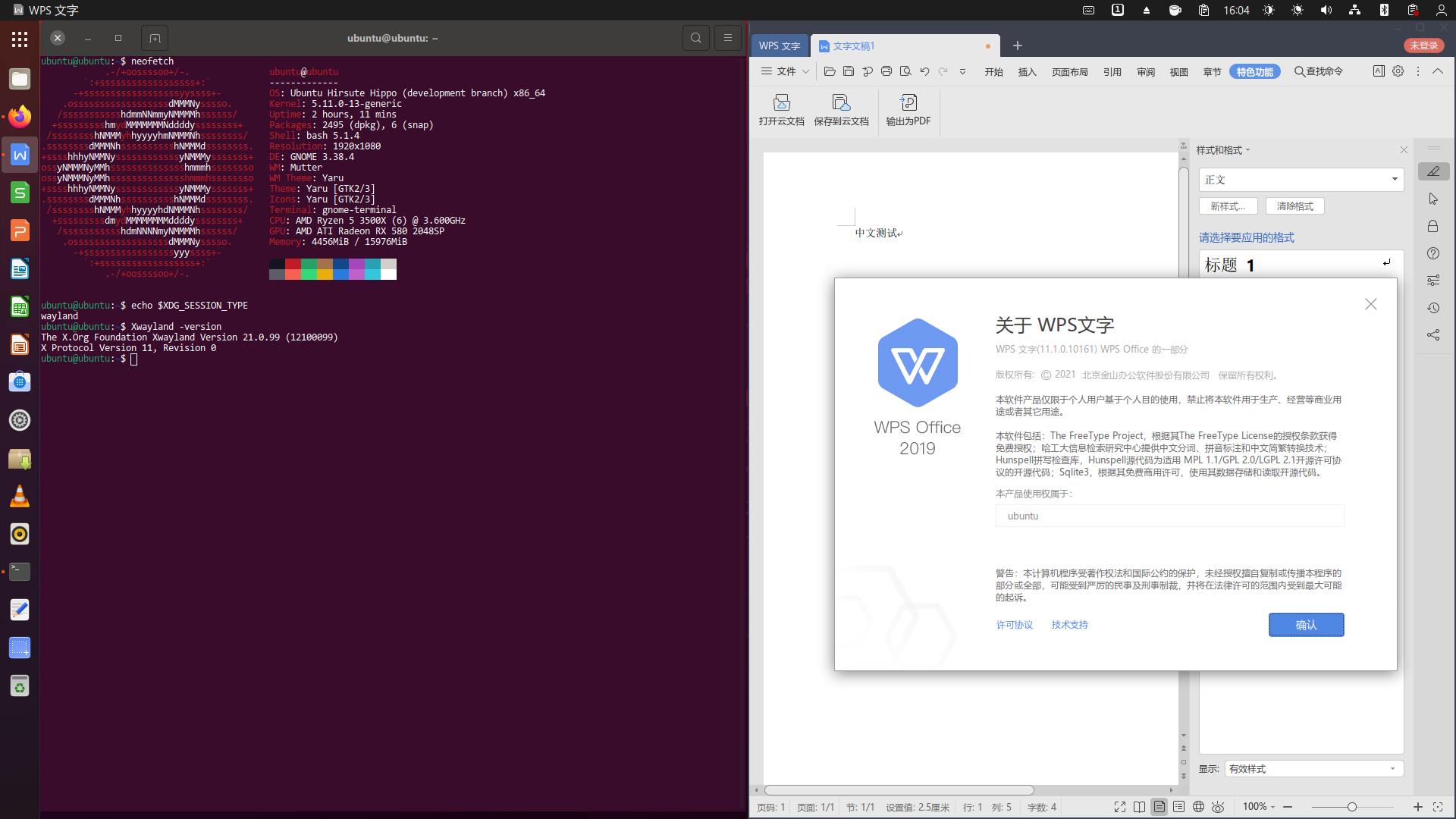1456x819 pixels.
Task: Fit page with the status bar corner icon
Action: point(1438,807)
